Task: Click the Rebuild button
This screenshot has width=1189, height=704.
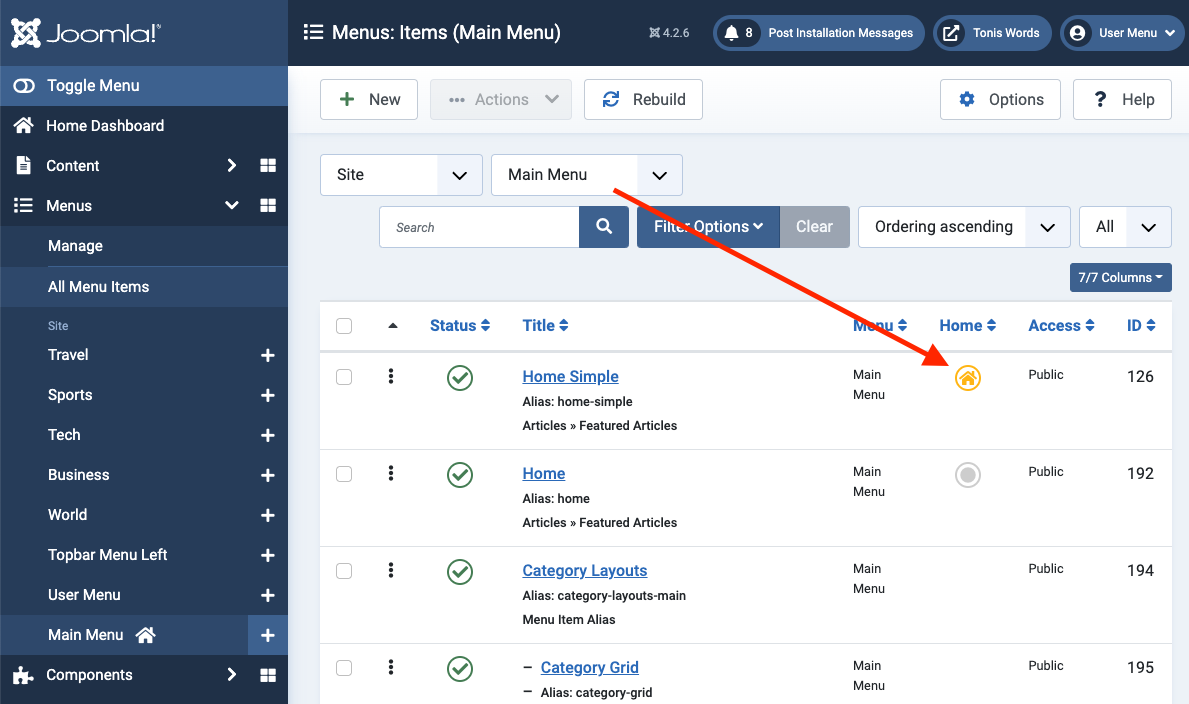Action: pyautogui.click(x=643, y=100)
